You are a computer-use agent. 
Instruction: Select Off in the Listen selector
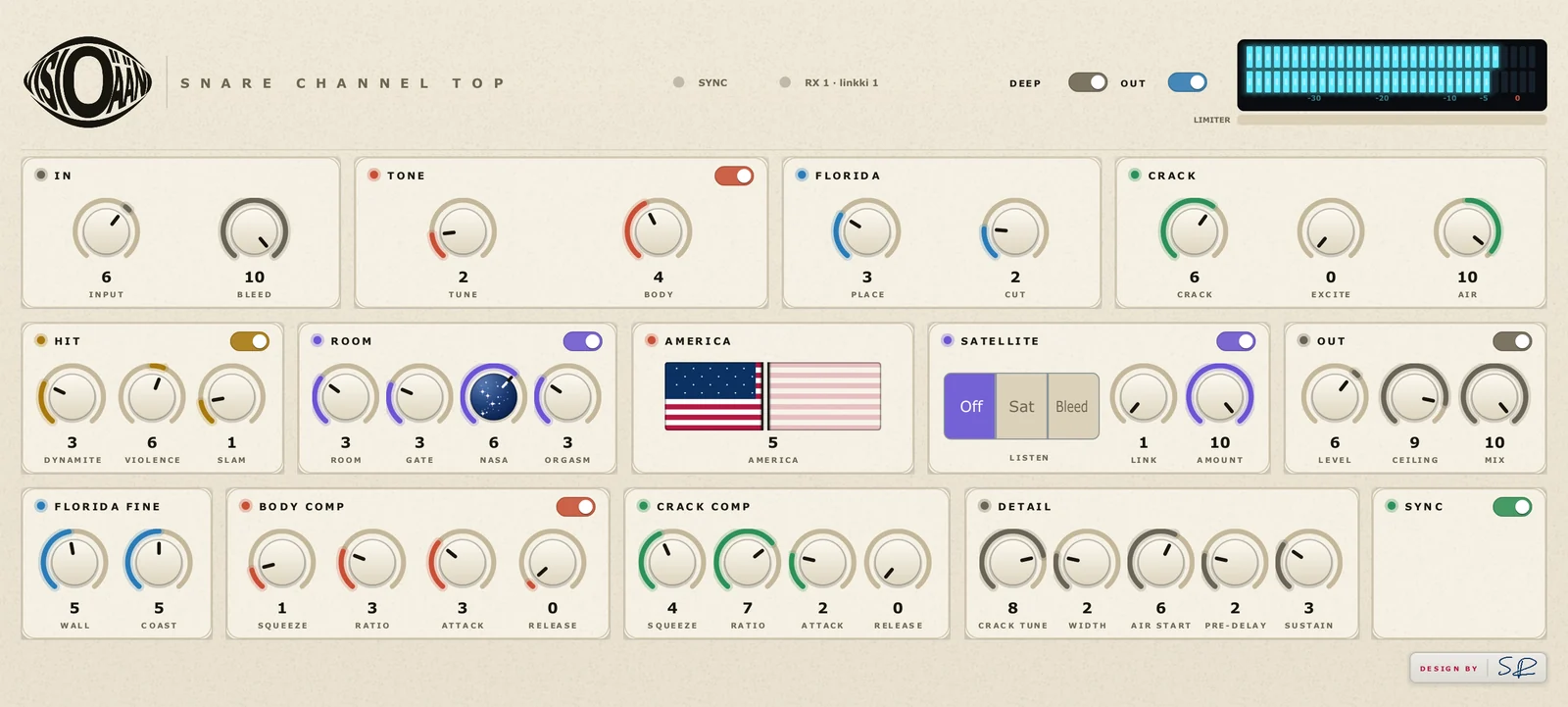point(970,406)
